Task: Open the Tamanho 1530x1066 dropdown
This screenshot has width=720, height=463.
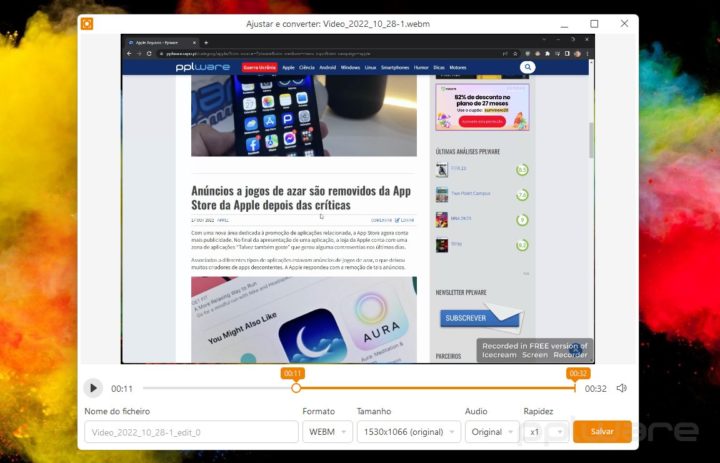Action: coord(409,432)
